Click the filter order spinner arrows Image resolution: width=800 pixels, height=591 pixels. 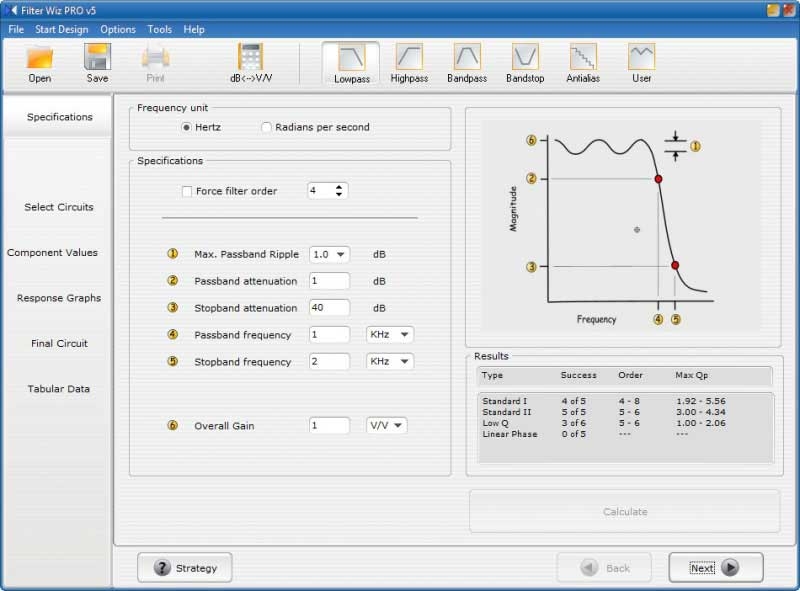tap(339, 190)
